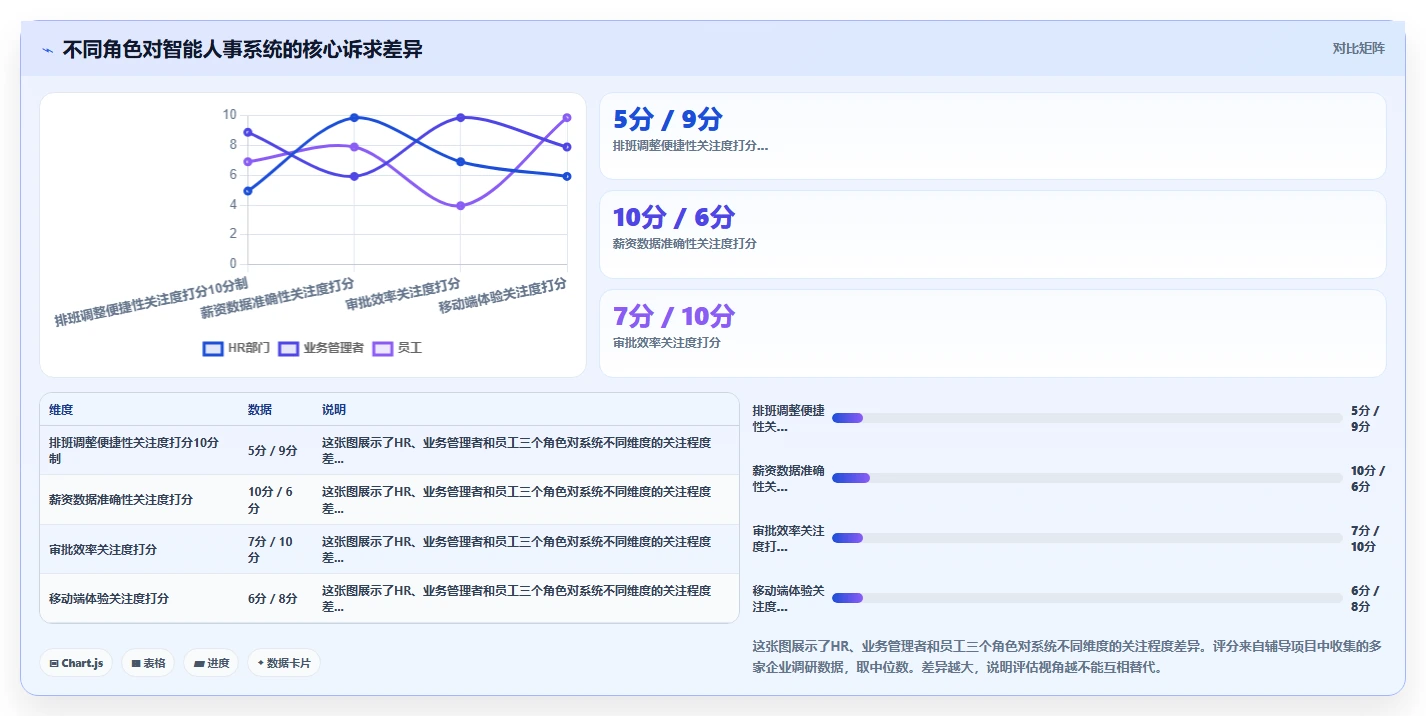Click 业务管理者 data point at value 10 on 审批效率
This screenshot has width=1426, height=716.
460,117
